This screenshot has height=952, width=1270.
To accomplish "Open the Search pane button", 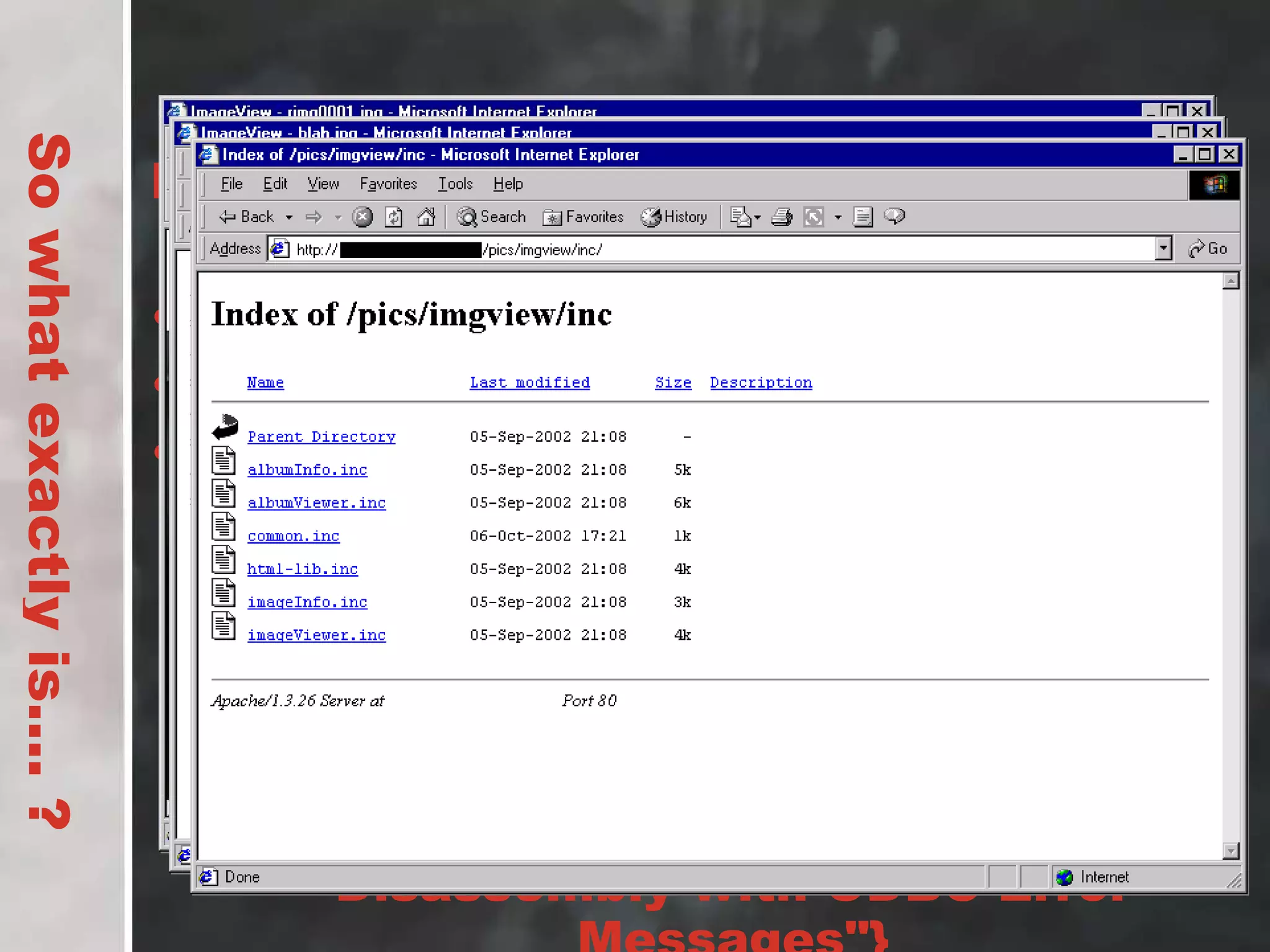I will (491, 217).
